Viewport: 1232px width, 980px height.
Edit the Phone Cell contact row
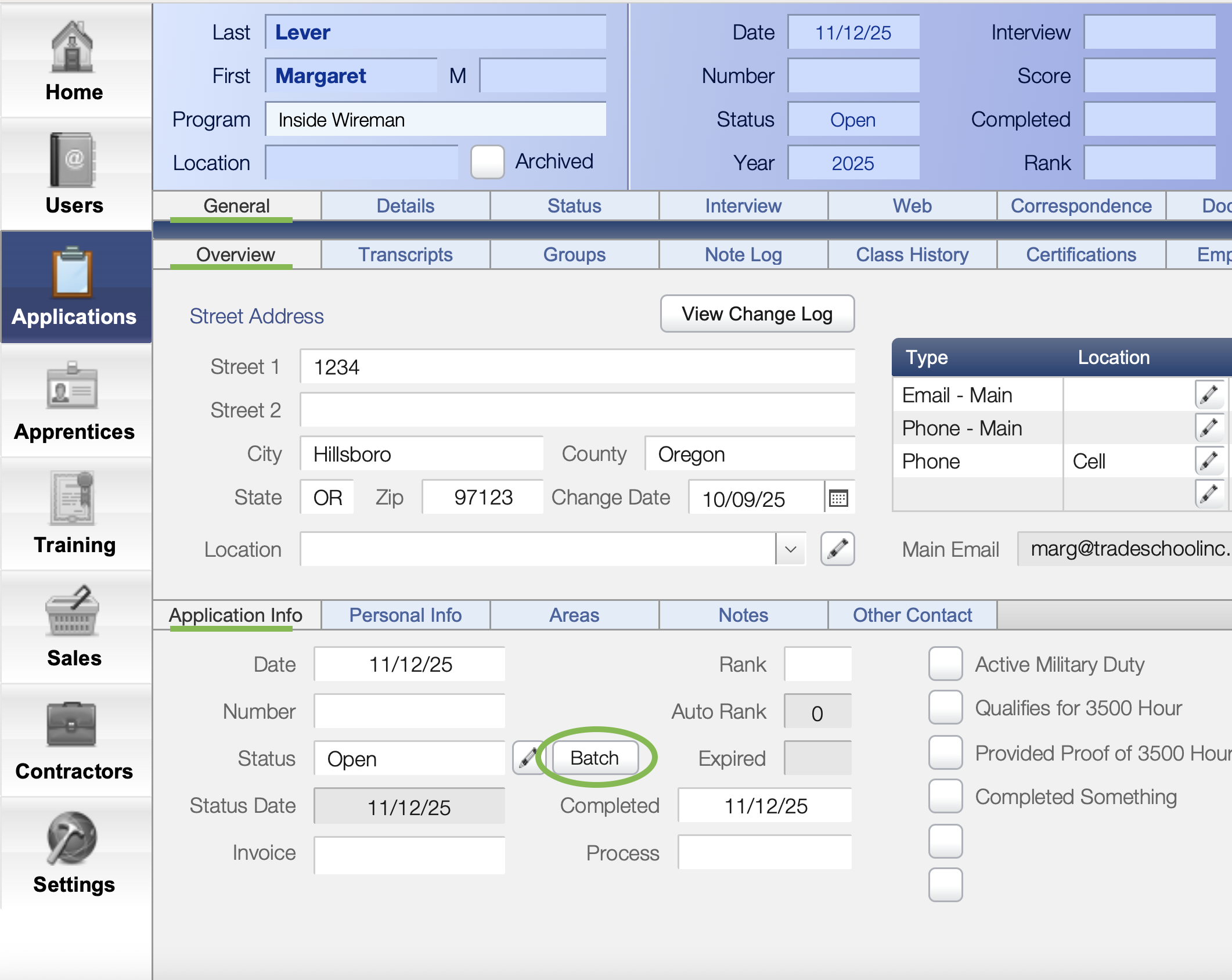[1210, 461]
